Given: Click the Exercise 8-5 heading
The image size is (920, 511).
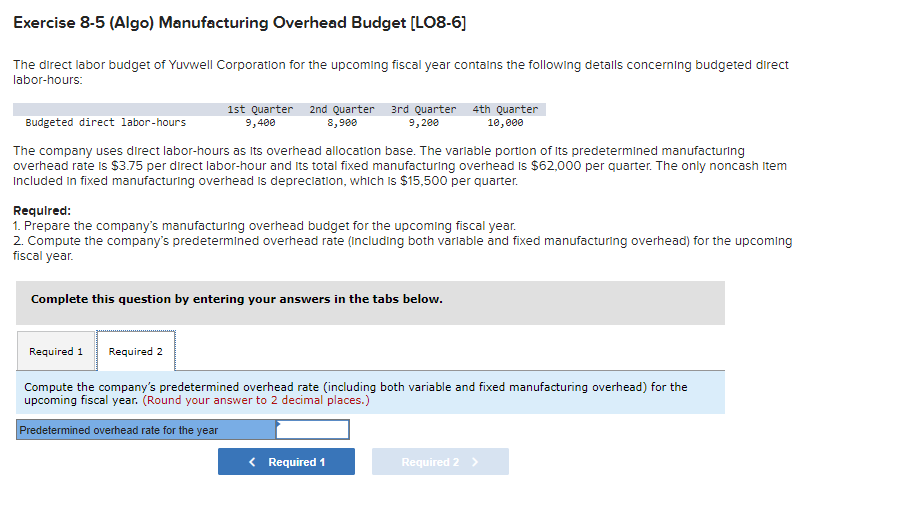Looking at the screenshot, I should point(239,23).
